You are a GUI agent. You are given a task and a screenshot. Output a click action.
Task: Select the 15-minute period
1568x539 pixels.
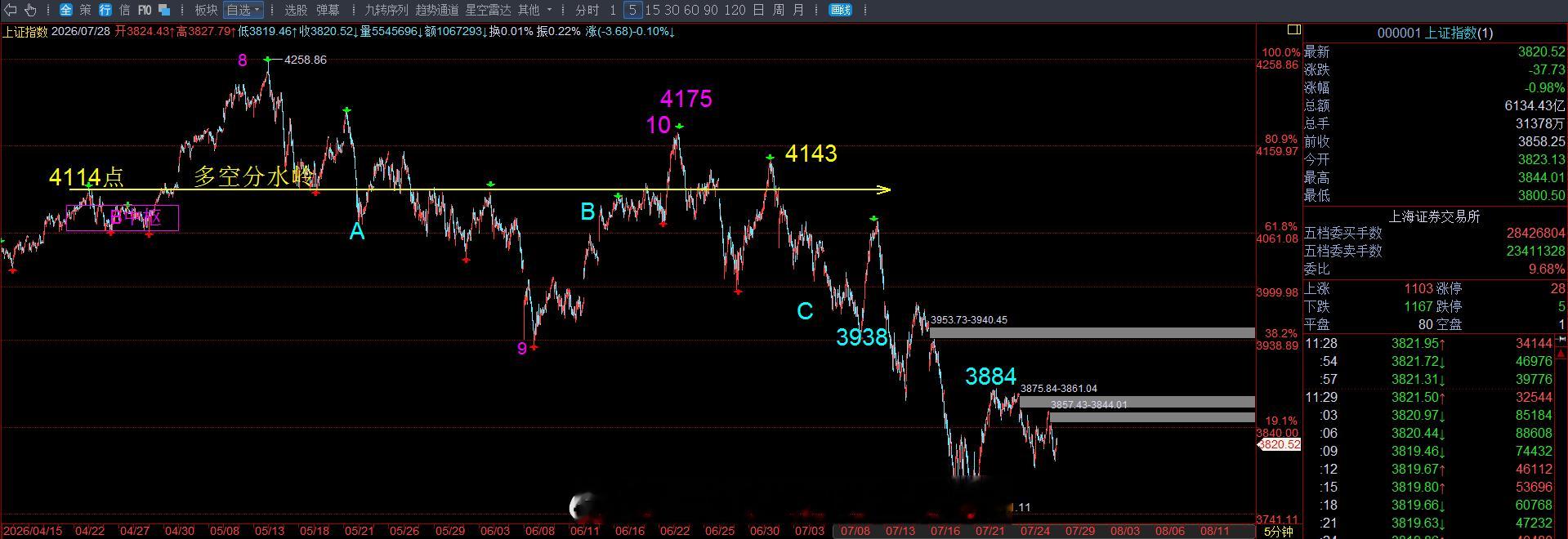pos(652,10)
